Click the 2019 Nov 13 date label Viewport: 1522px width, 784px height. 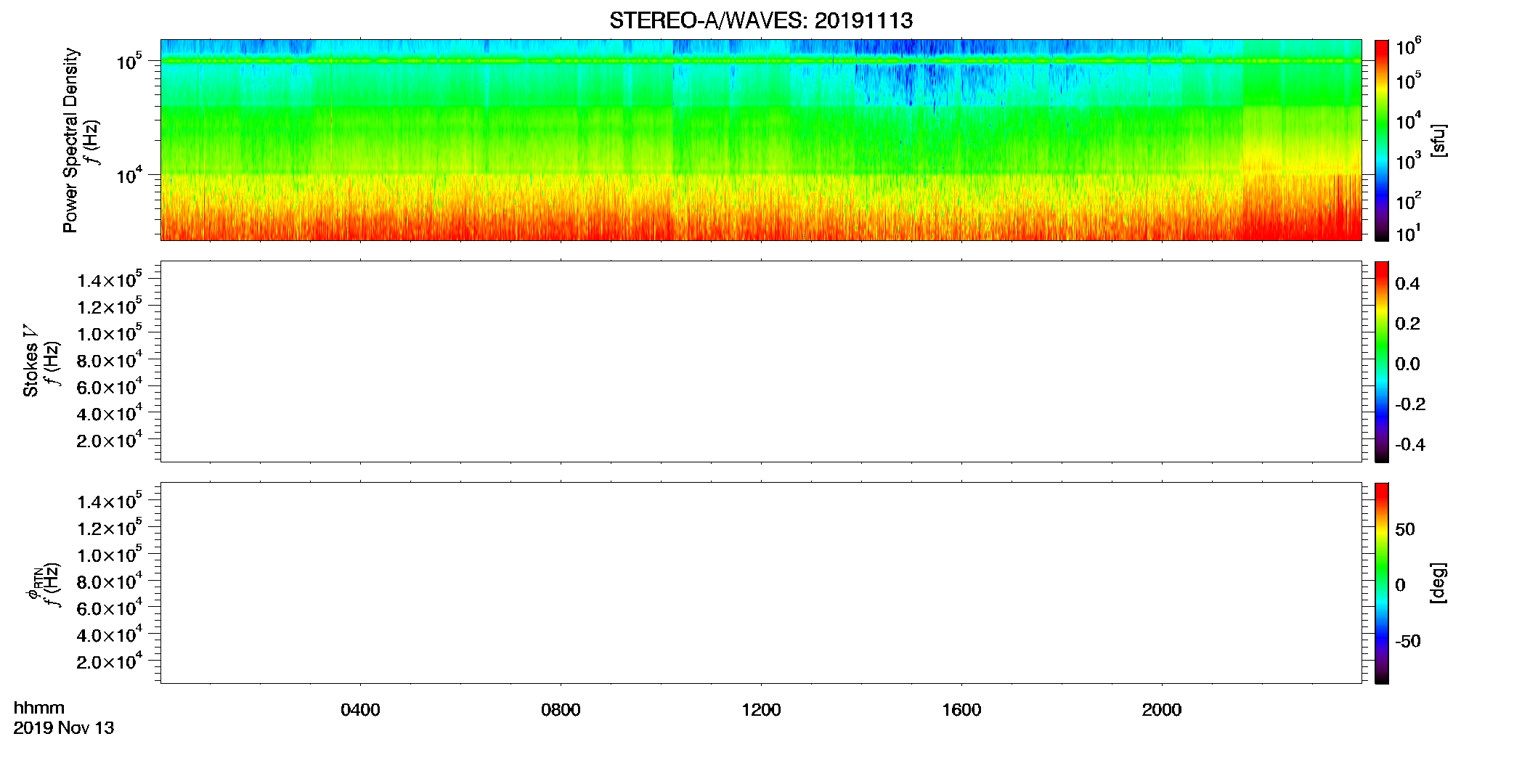(64, 728)
